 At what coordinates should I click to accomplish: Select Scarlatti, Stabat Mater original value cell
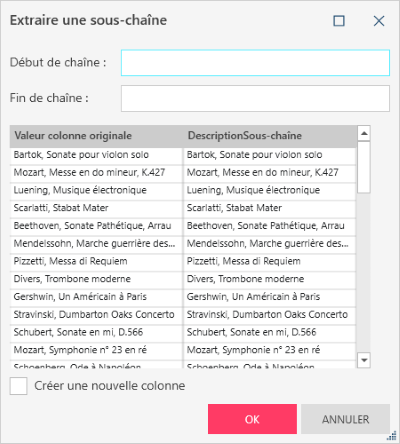96,208
